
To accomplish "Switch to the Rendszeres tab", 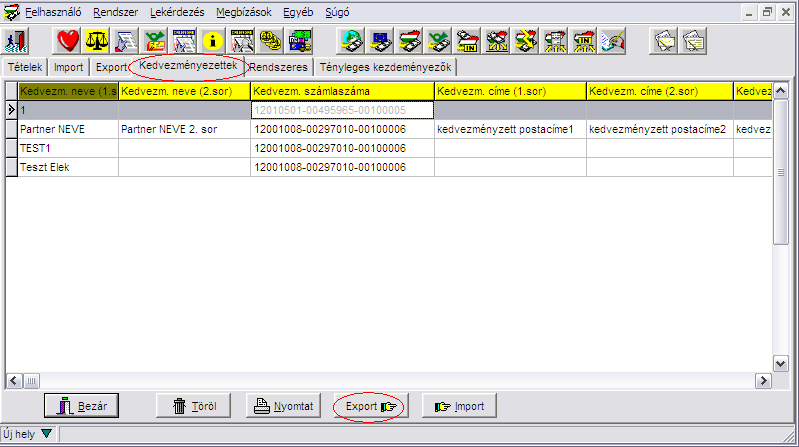I will (x=278, y=67).
